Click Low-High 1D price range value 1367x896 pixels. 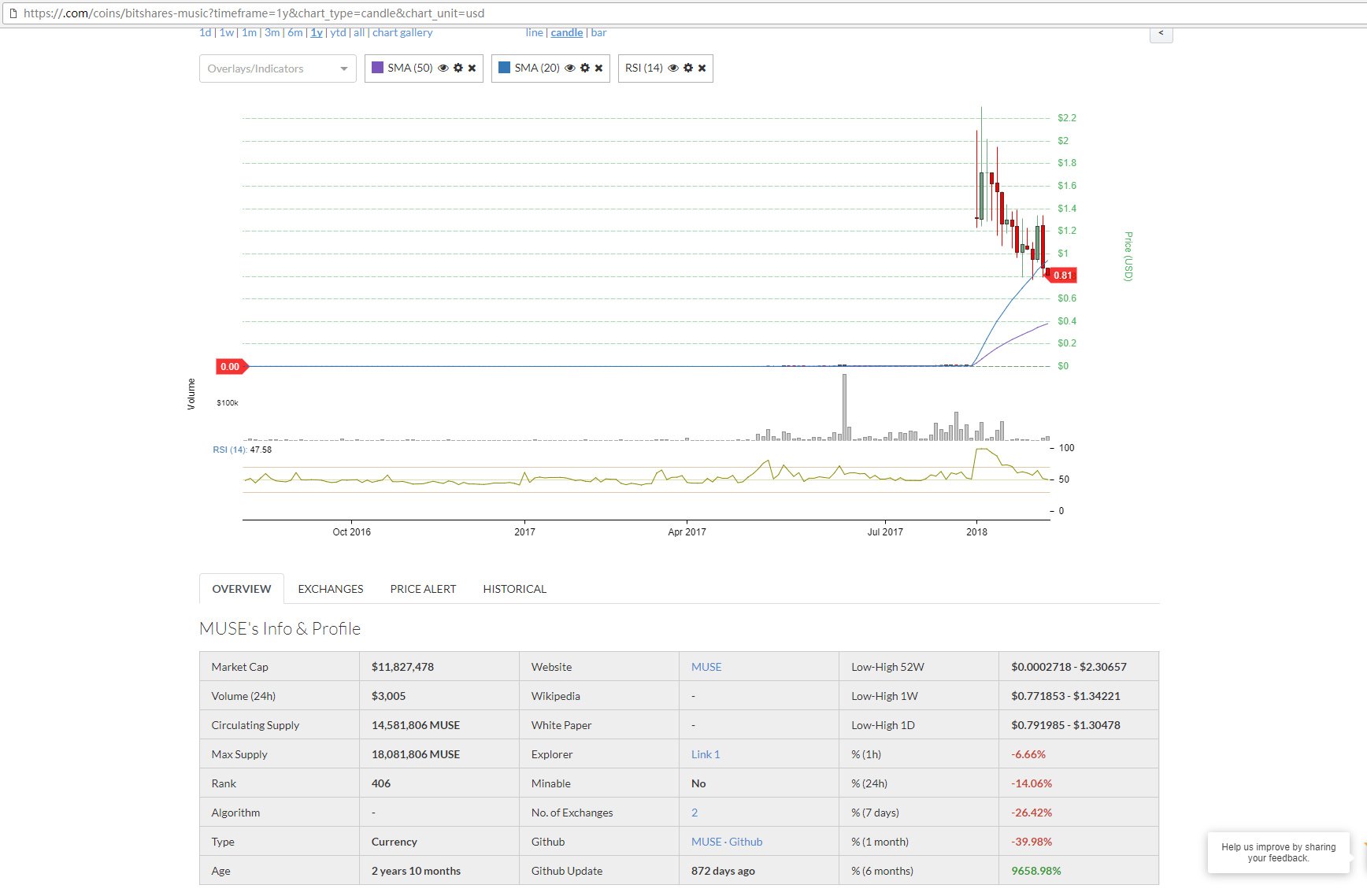tap(1065, 725)
